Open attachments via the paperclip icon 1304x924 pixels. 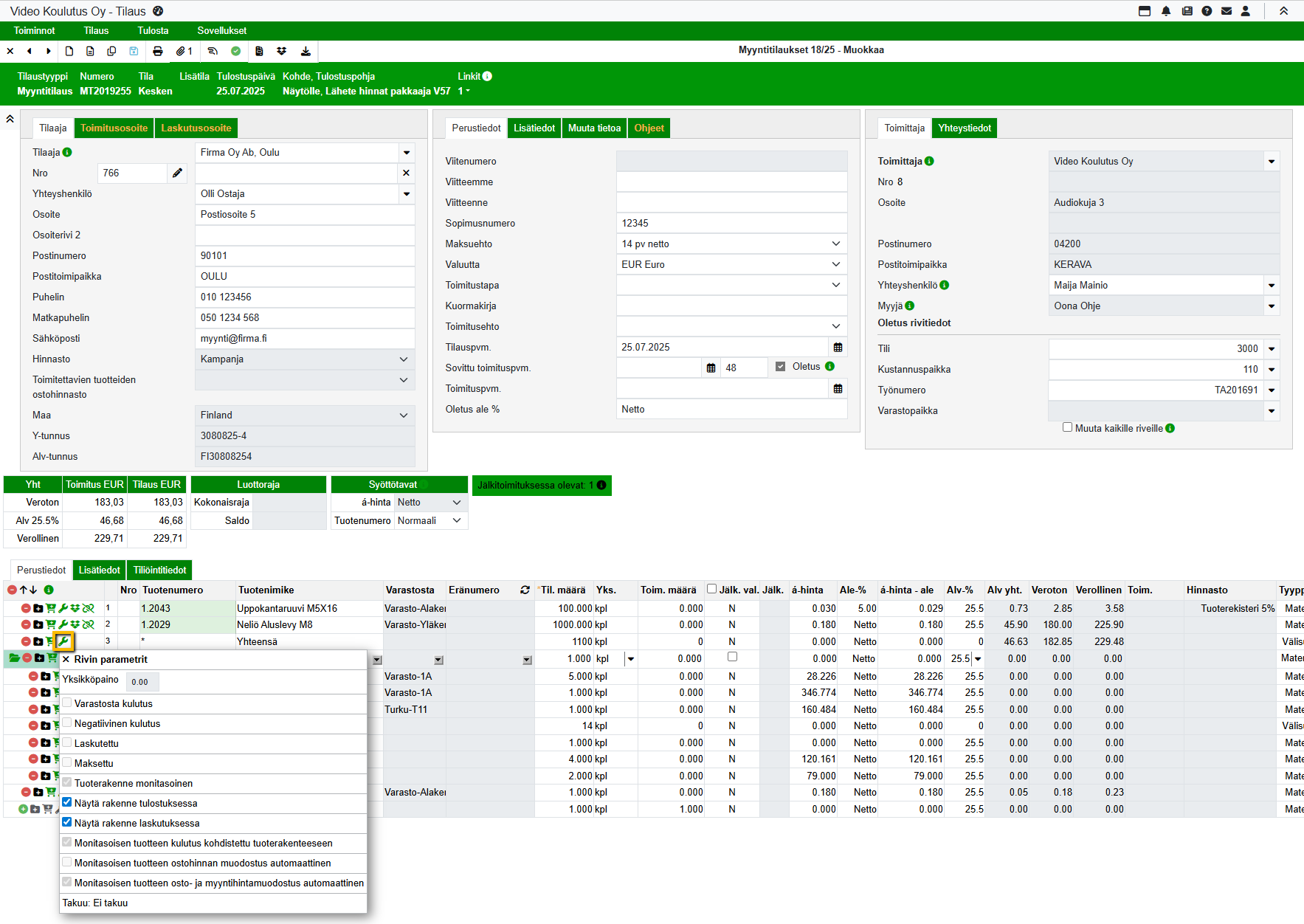181,51
